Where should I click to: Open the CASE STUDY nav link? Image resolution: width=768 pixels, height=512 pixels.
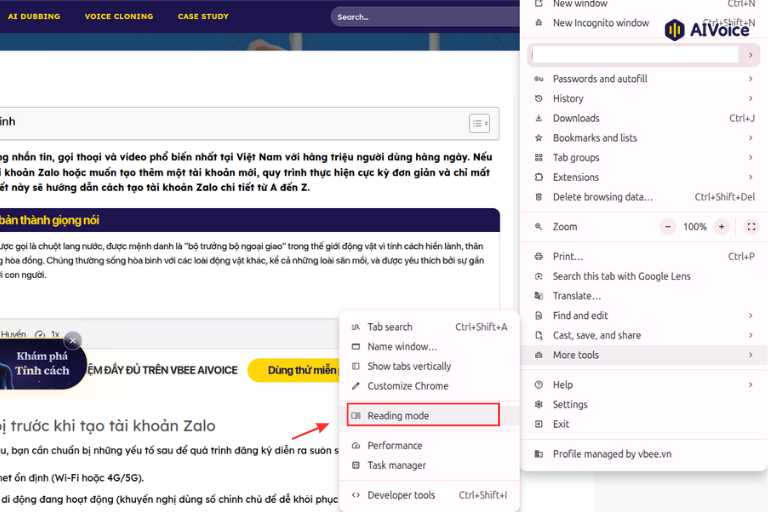click(203, 16)
